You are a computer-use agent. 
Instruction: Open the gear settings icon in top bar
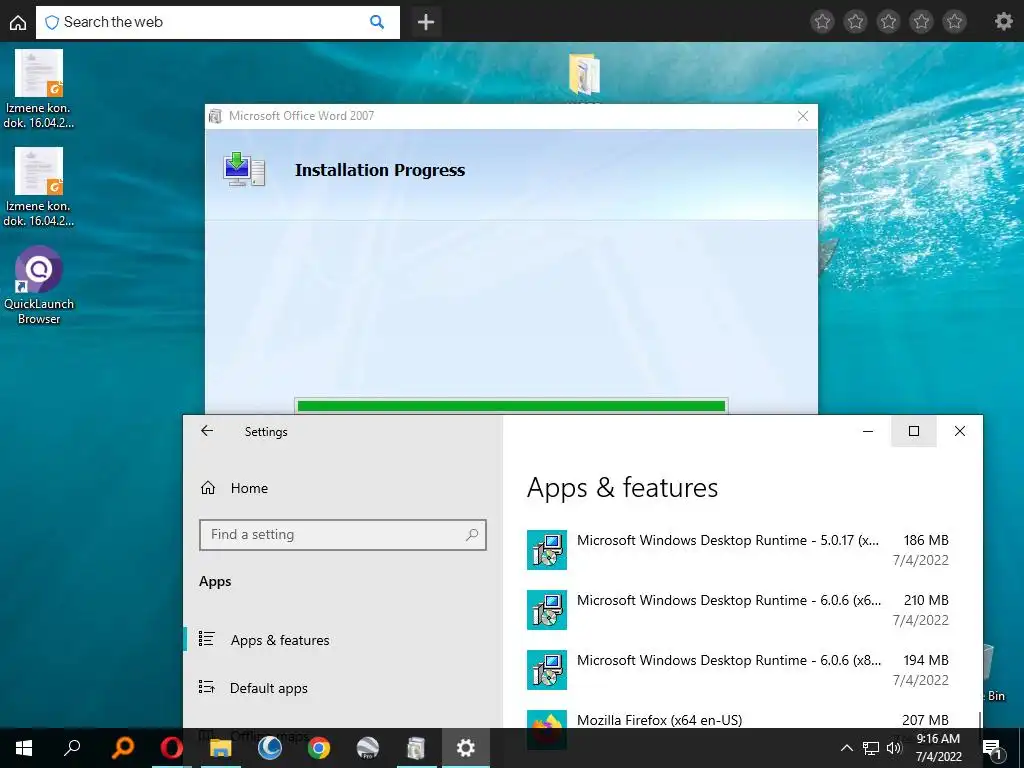point(1004,22)
